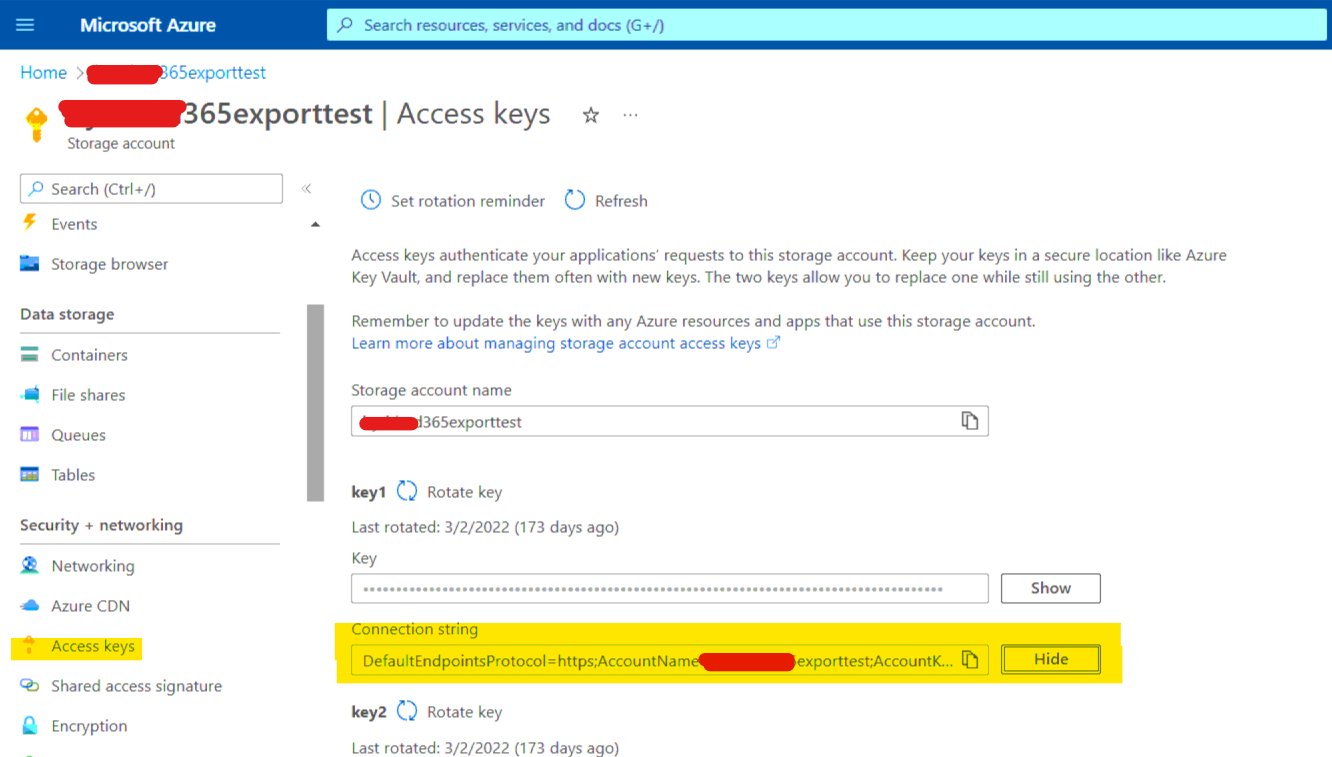Open Encryption menu item
The height and width of the screenshot is (757, 1332).
pos(89,726)
